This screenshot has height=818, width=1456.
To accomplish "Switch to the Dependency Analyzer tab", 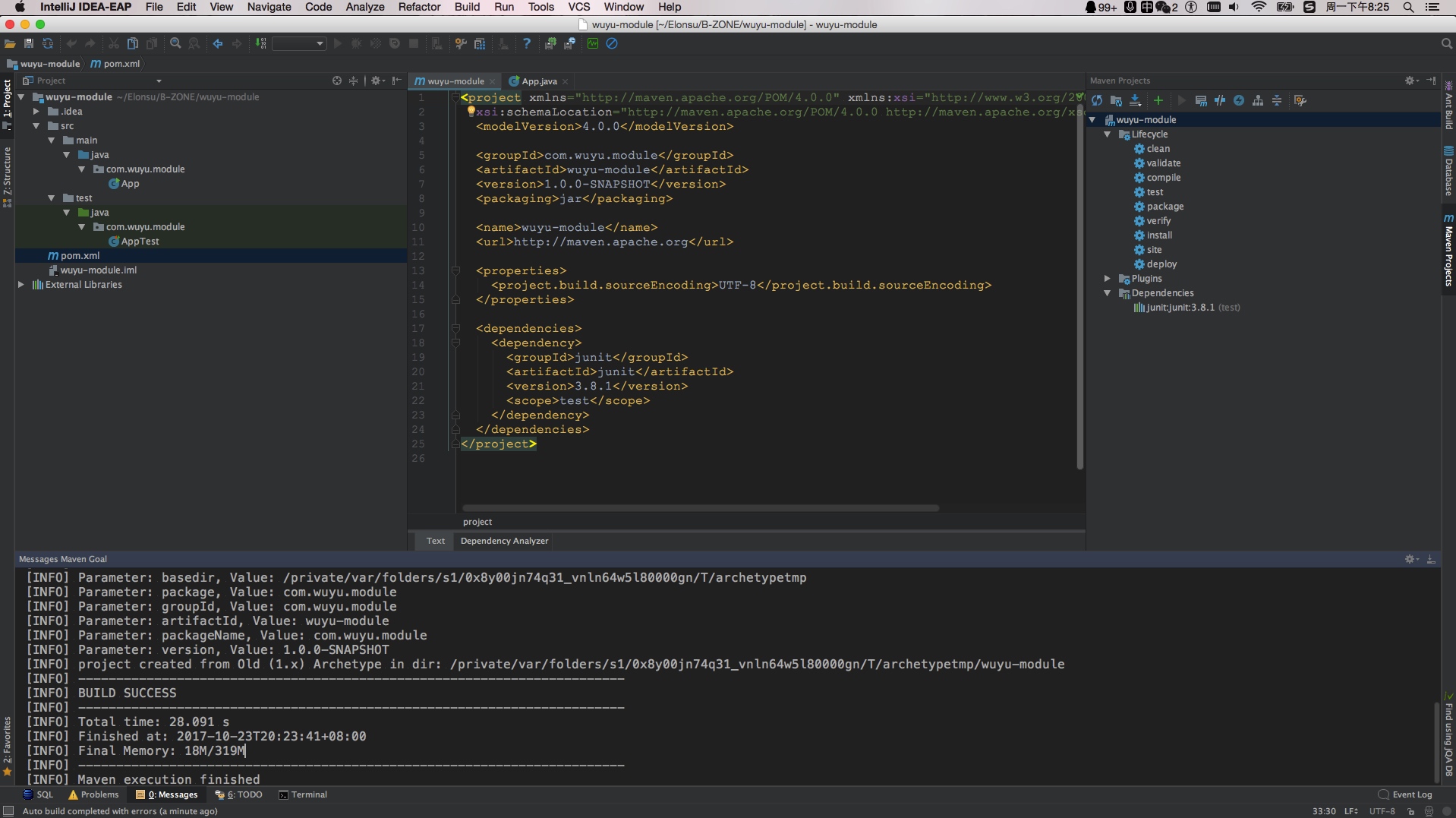I will [504, 541].
